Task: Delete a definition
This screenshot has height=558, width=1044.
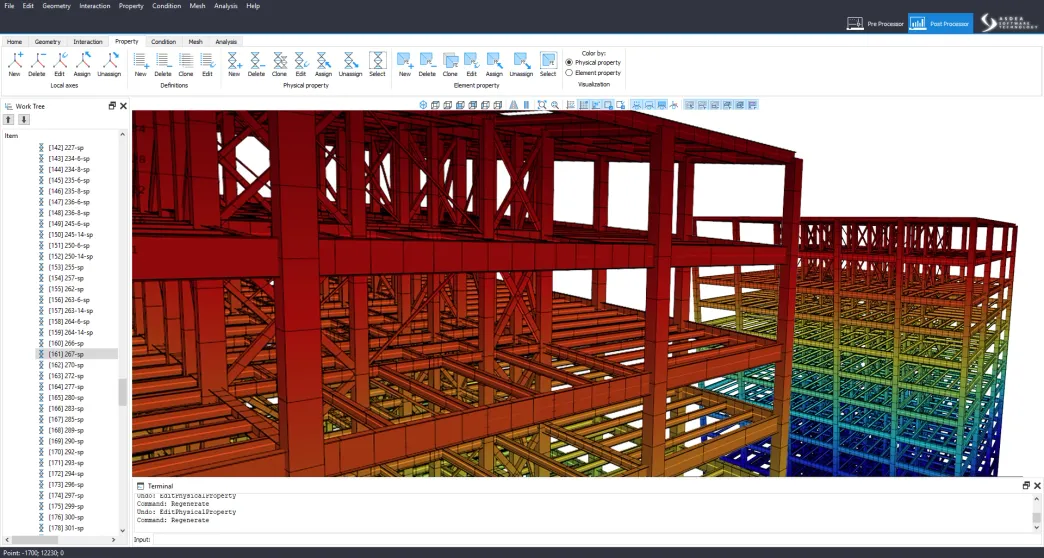Action: (x=163, y=65)
